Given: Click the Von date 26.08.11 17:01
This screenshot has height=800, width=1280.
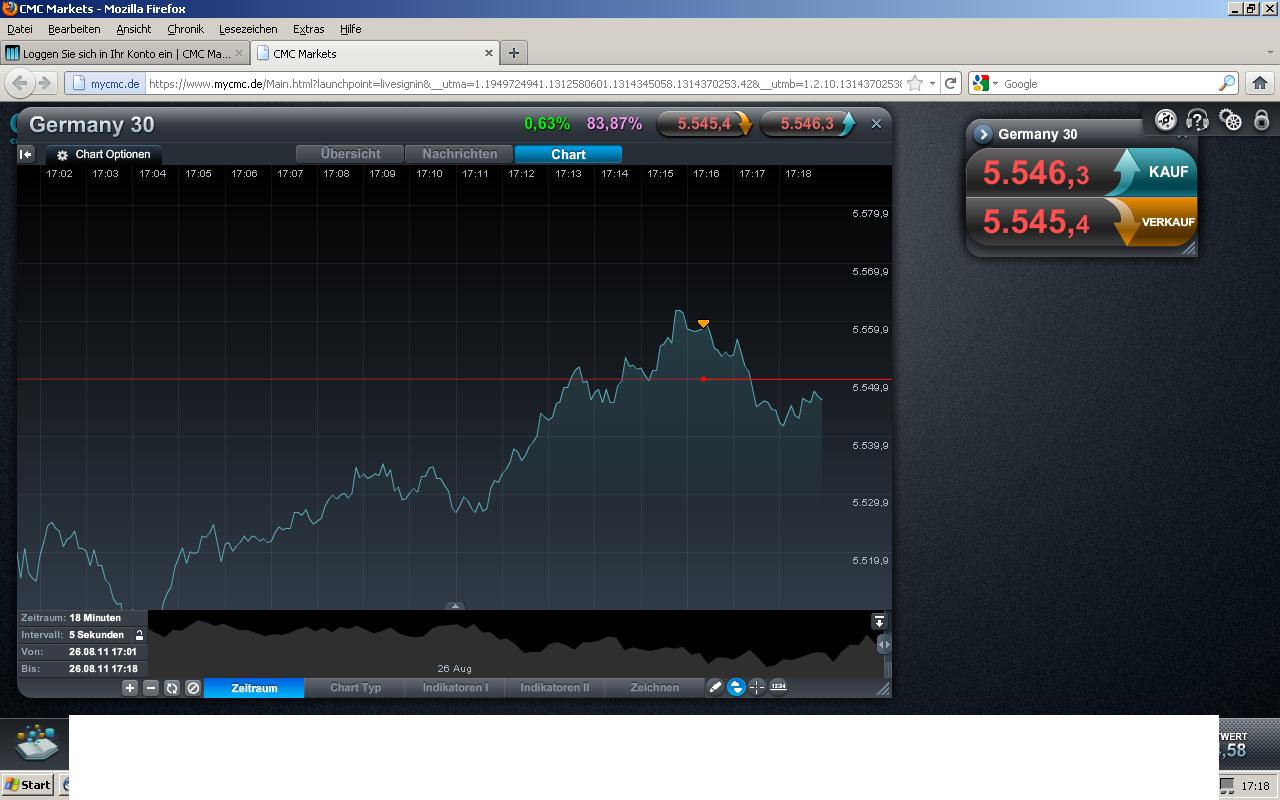Looking at the screenshot, I should [x=103, y=652].
